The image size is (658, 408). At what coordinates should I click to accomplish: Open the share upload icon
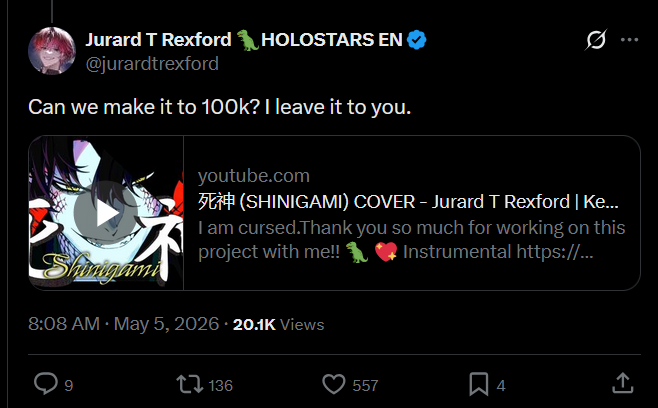pyautogui.click(x=623, y=383)
